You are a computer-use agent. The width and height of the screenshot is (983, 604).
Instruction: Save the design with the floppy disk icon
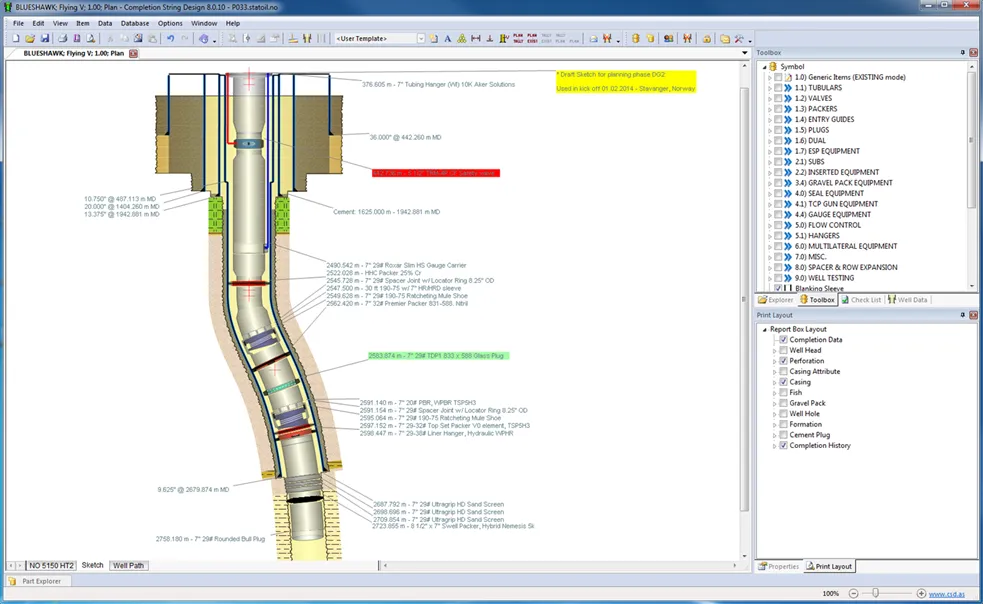click(x=45, y=39)
